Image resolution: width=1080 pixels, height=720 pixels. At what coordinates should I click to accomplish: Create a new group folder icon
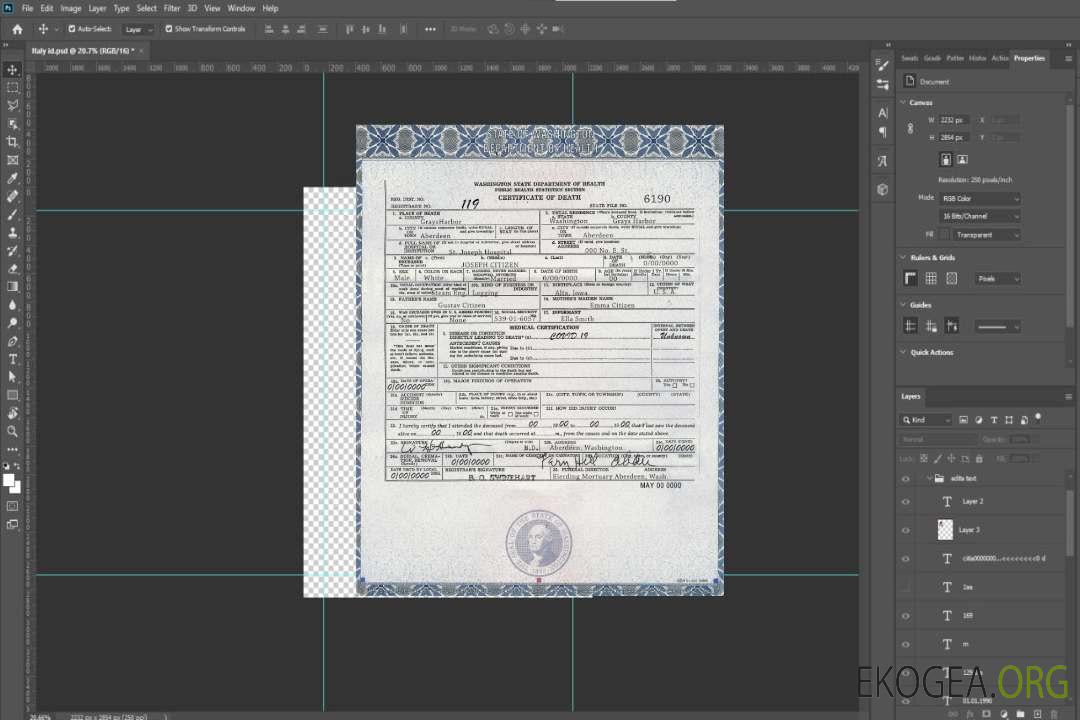click(1020, 714)
